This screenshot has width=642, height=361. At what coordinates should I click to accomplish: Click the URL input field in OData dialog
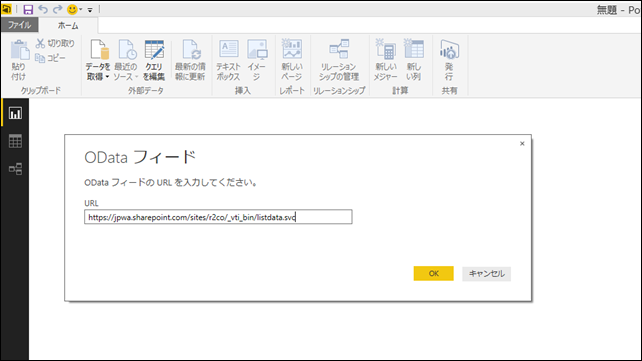tap(218, 217)
